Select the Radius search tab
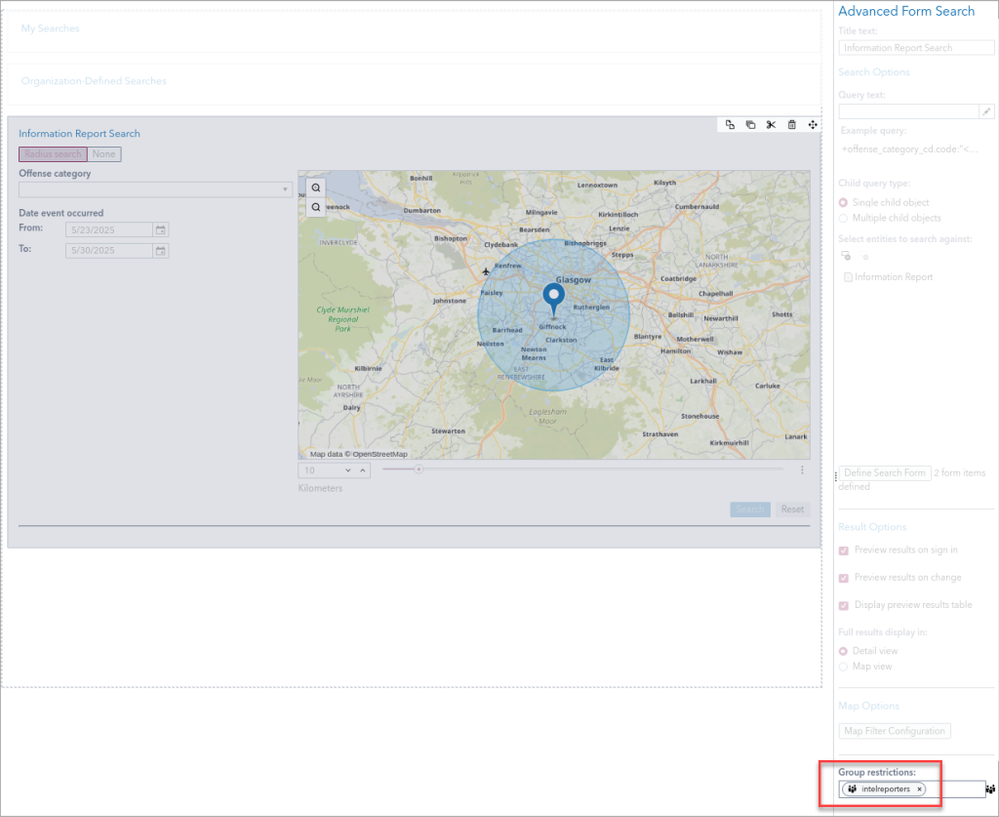The width and height of the screenshot is (999, 817). point(53,154)
